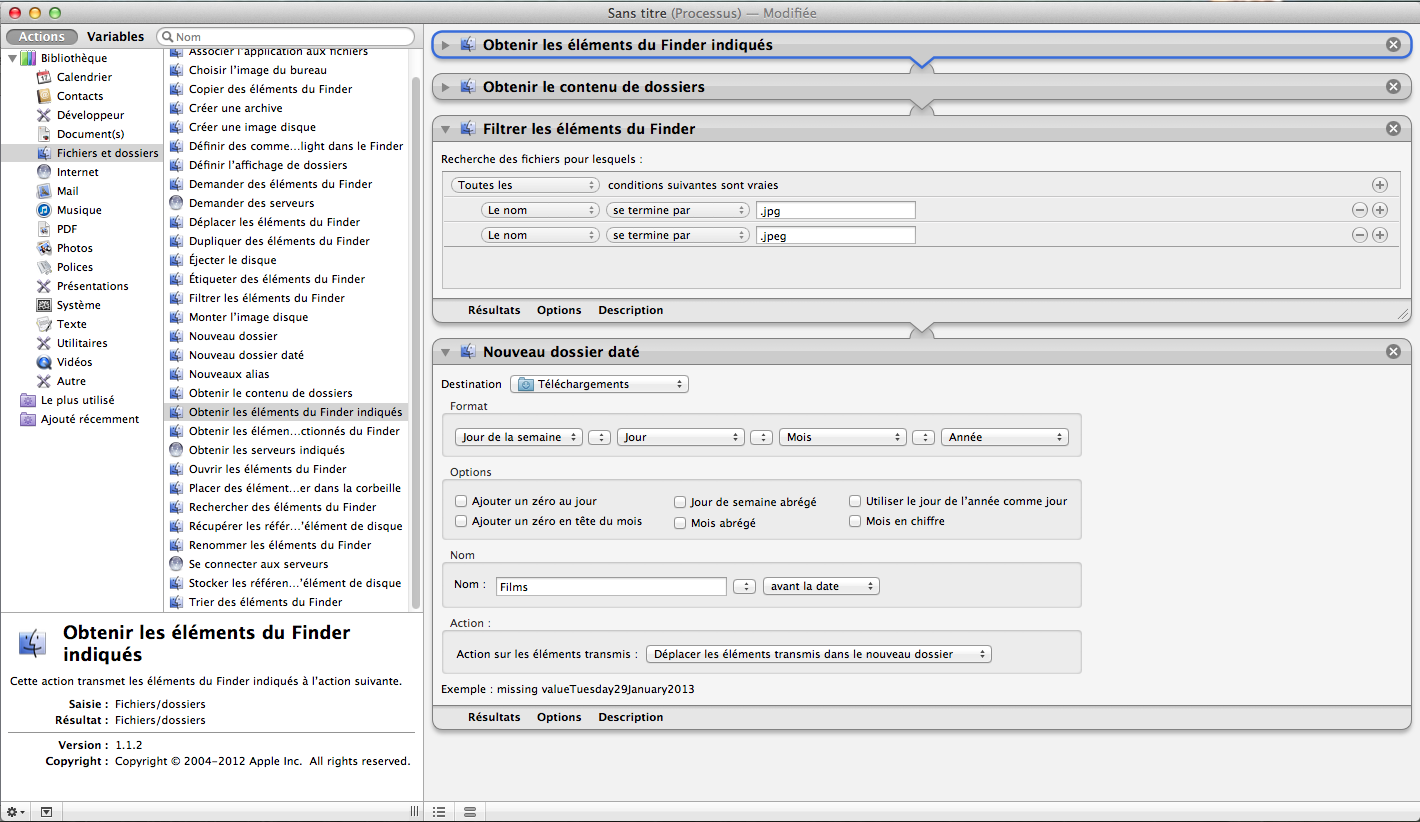The width and height of the screenshot is (1420, 822).
Task: Open the Destination Téléchargements dropdown
Action: [x=599, y=384]
